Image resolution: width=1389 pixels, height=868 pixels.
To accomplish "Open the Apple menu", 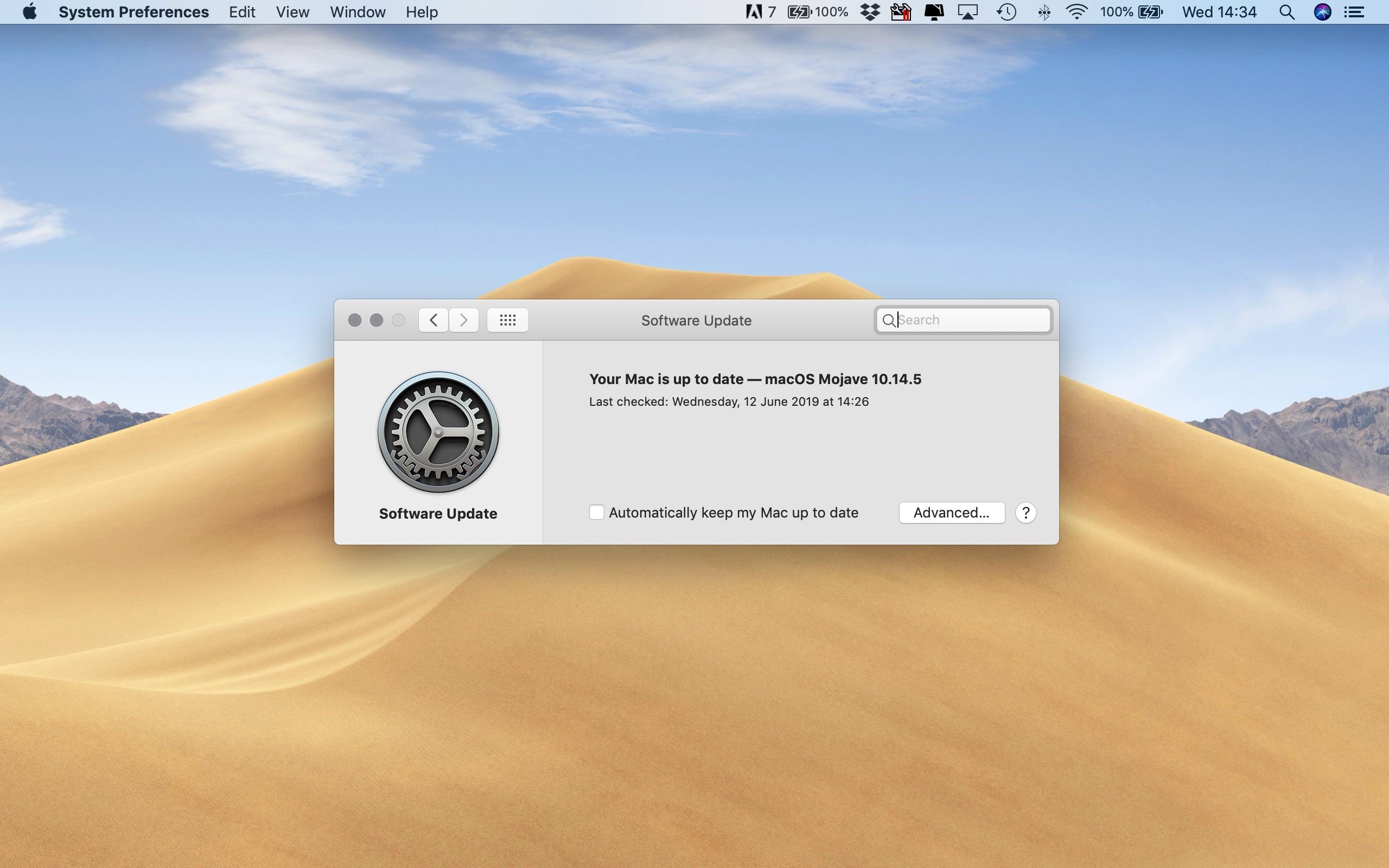I will [30, 11].
